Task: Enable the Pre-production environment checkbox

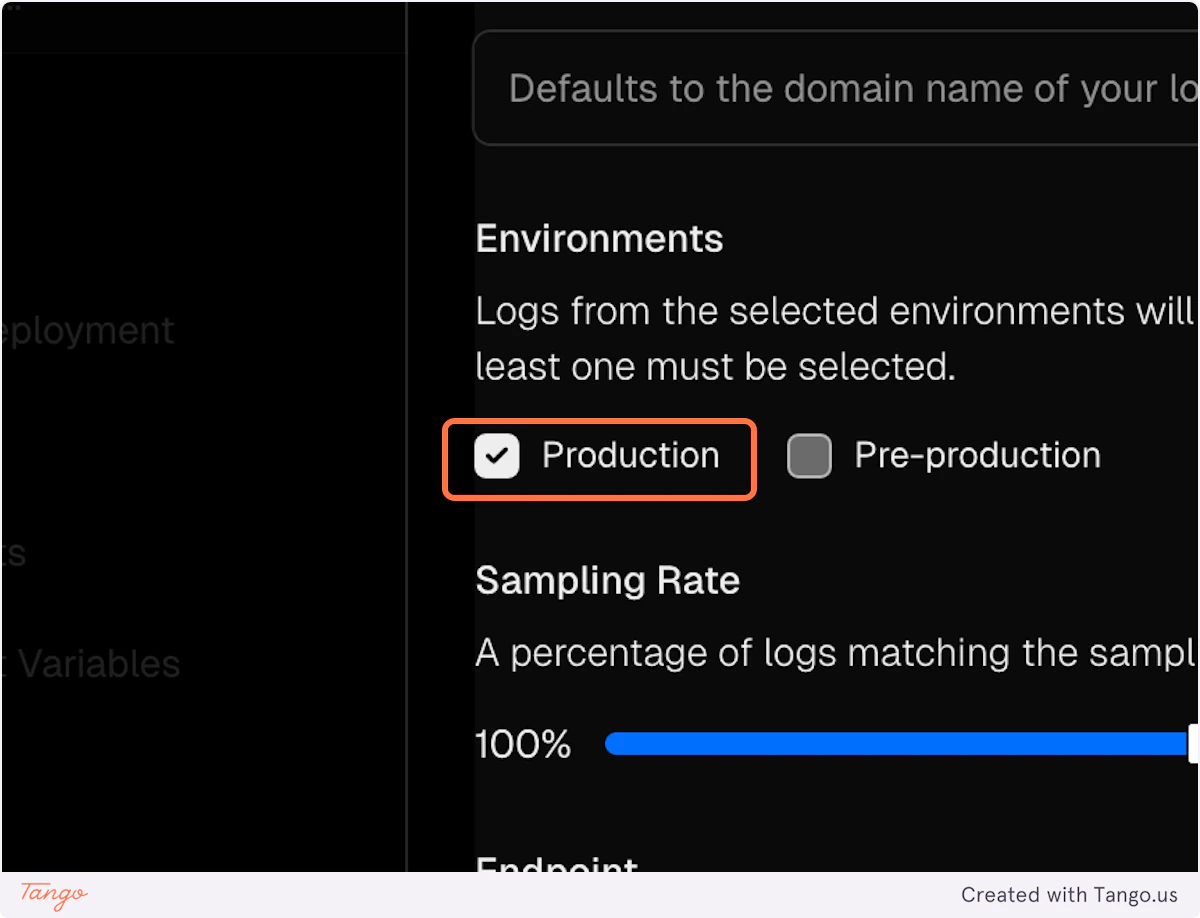Action: pos(809,456)
